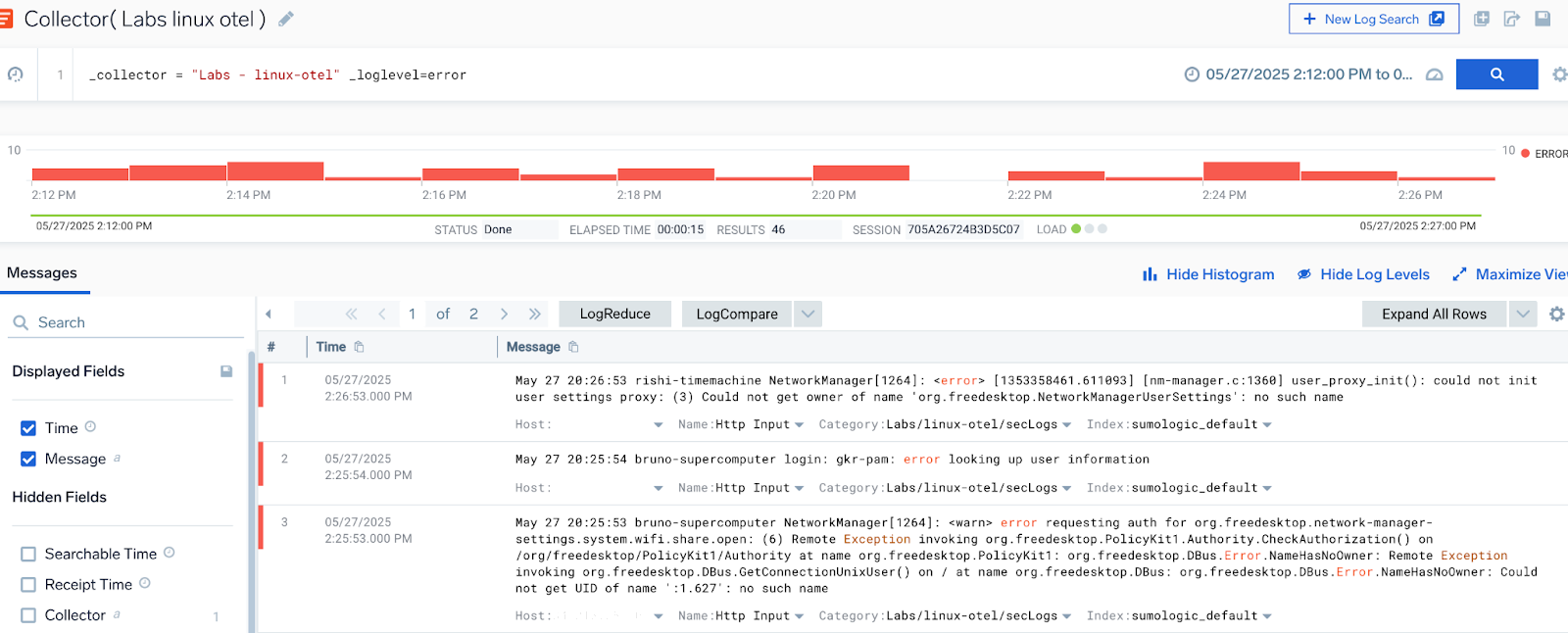The height and width of the screenshot is (633, 1568).
Task: Click the timestamp 2:26:53.000 PM in row 1
Action: click(x=368, y=397)
